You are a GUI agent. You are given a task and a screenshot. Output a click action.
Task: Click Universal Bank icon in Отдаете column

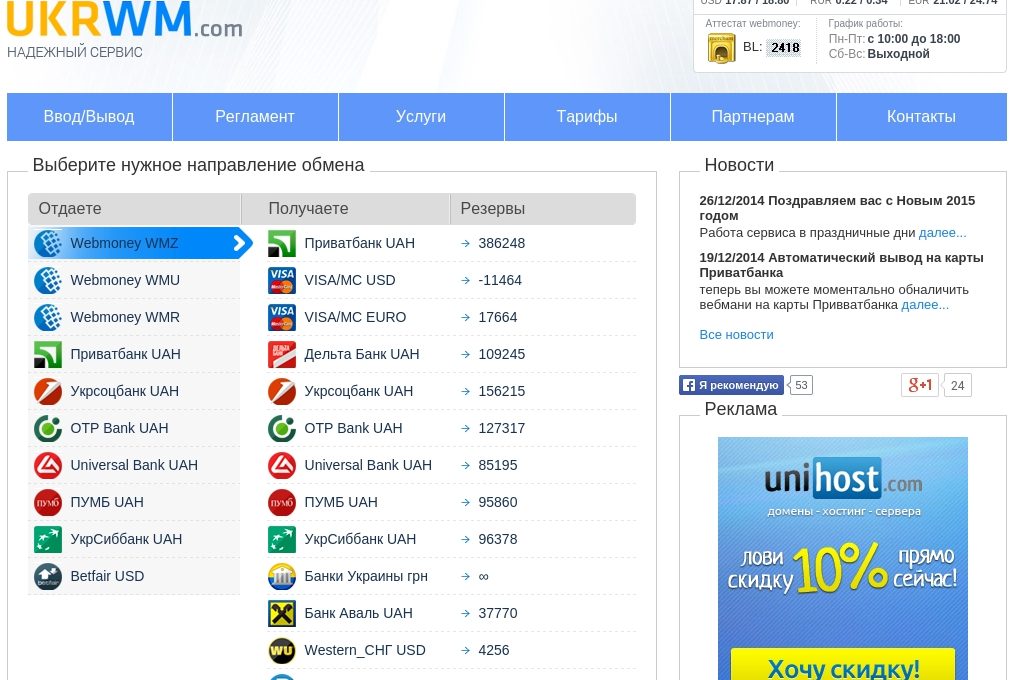pyautogui.click(x=48, y=465)
